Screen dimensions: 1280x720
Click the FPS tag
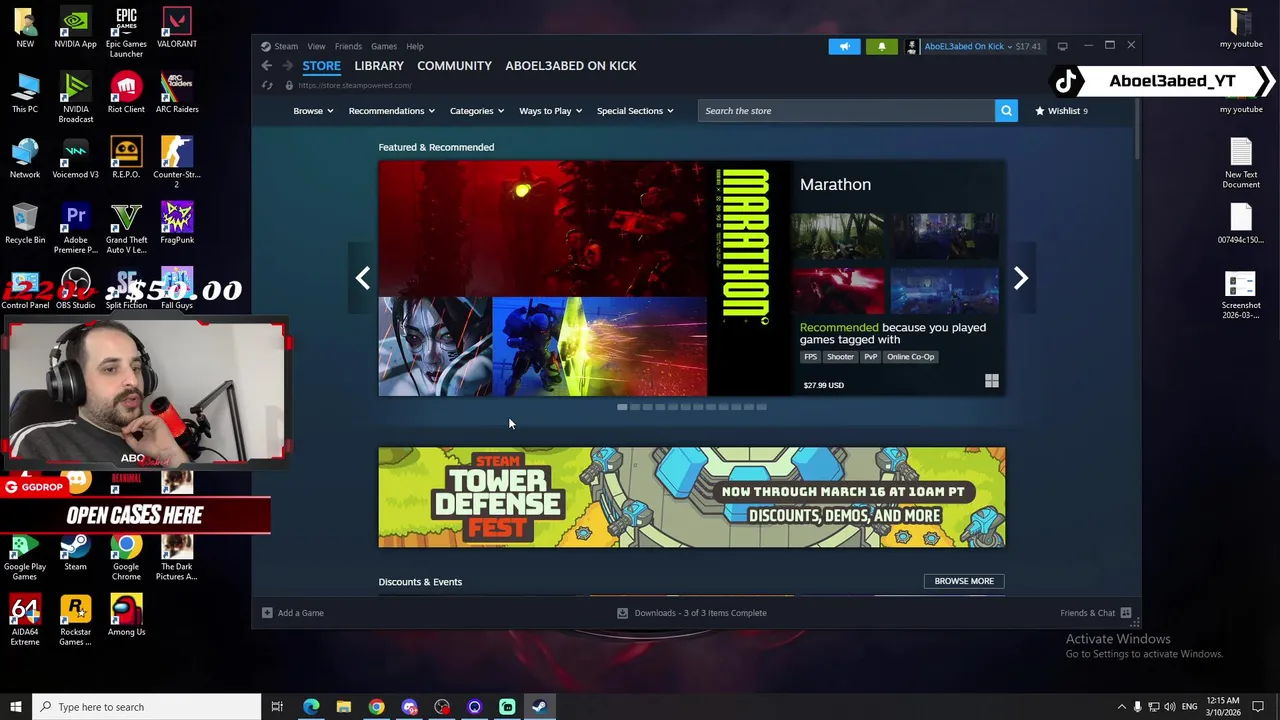(811, 357)
